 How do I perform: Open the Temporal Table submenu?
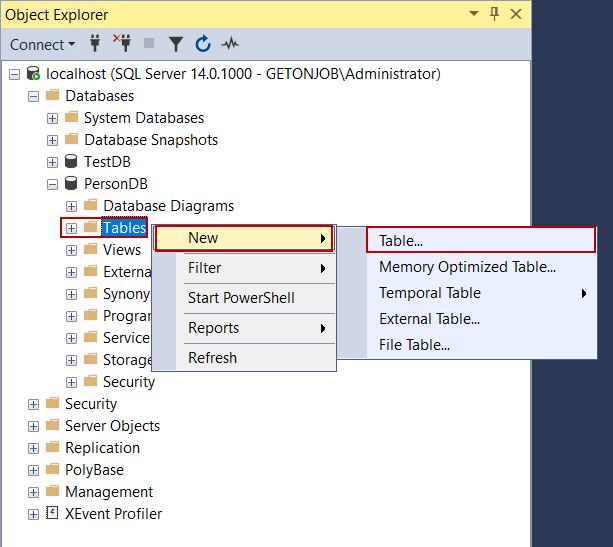(x=430, y=293)
